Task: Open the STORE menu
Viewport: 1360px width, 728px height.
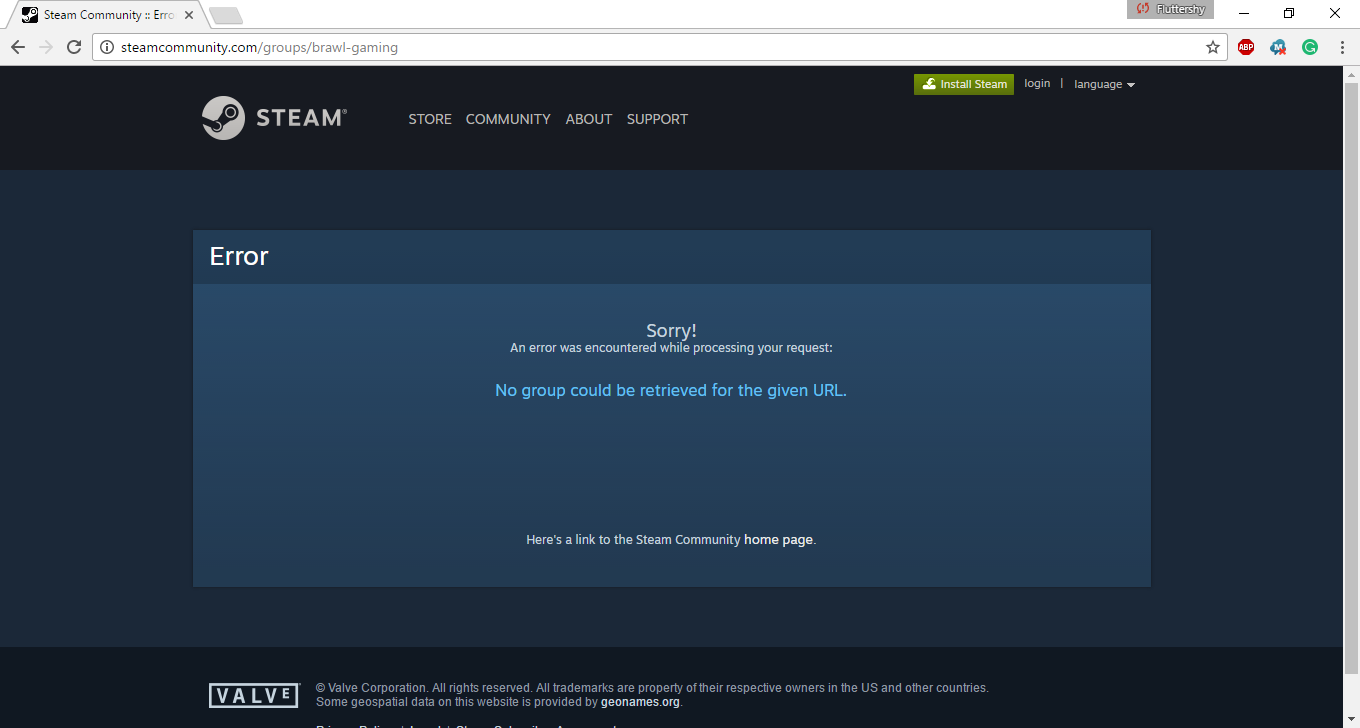Action: coord(430,119)
